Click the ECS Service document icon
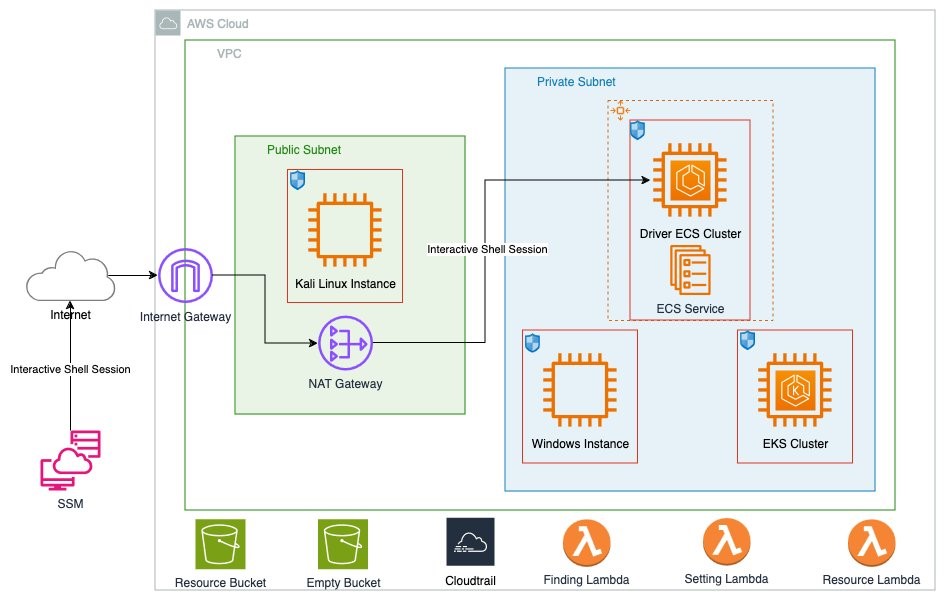This screenshot has height=607, width=946. [x=690, y=270]
